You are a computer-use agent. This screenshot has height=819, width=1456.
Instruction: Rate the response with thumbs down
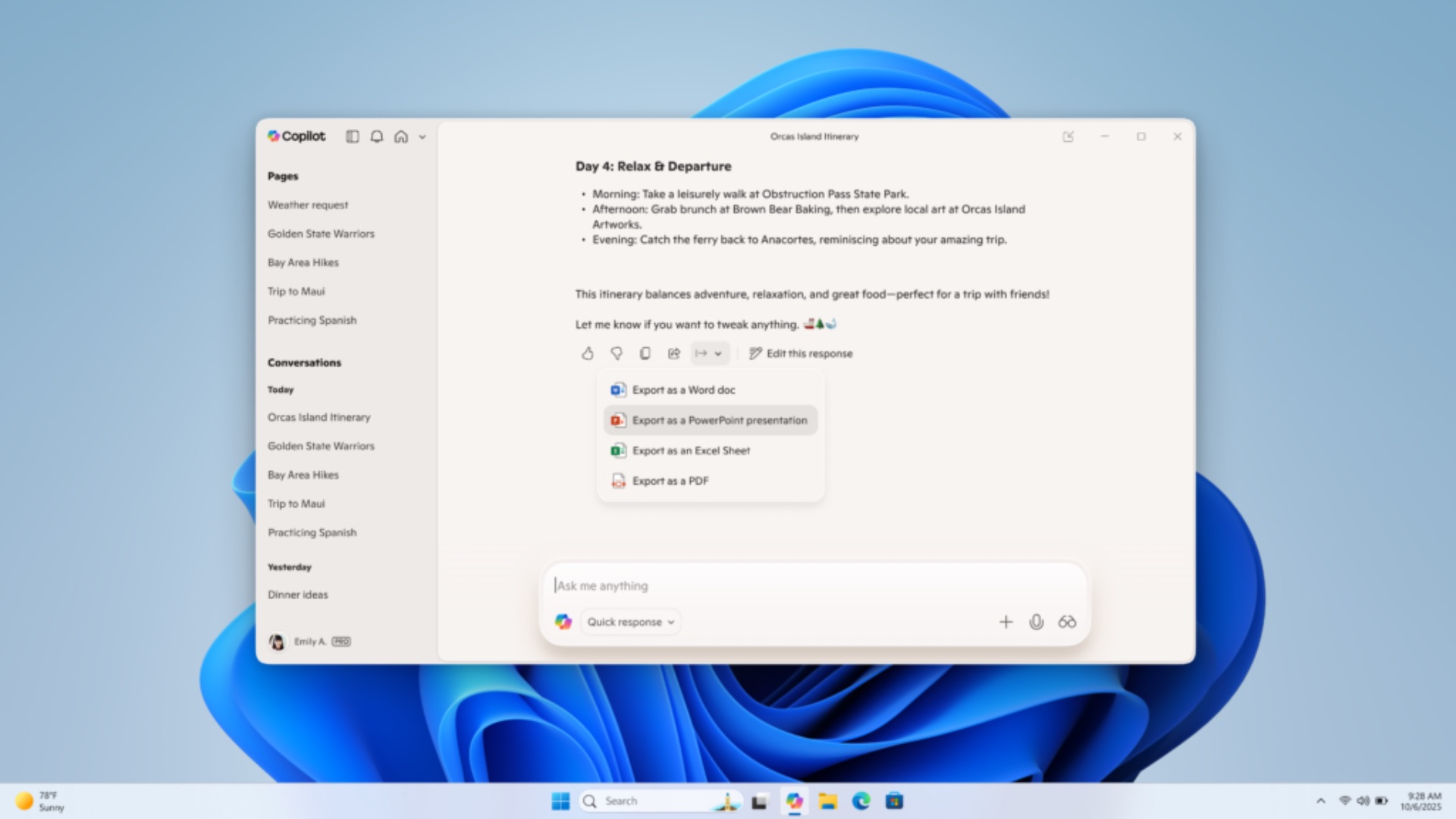tap(617, 353)
